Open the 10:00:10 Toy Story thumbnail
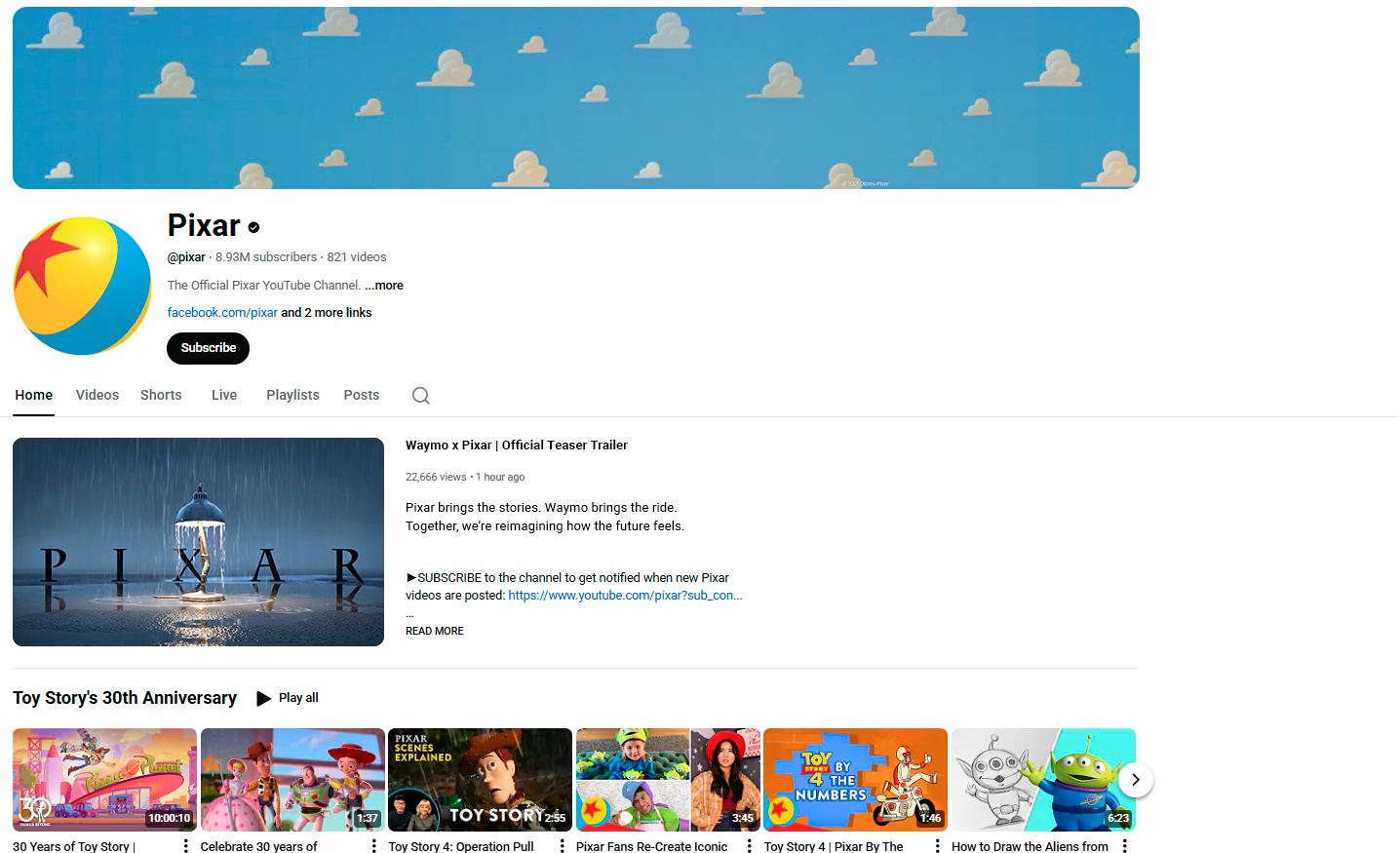This screenshot has height=853, width=1400. tap(104, 780)
